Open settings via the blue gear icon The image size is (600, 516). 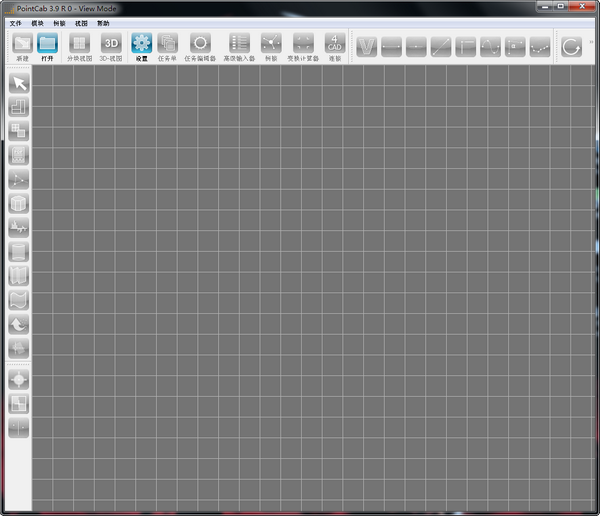pos(142,43)
